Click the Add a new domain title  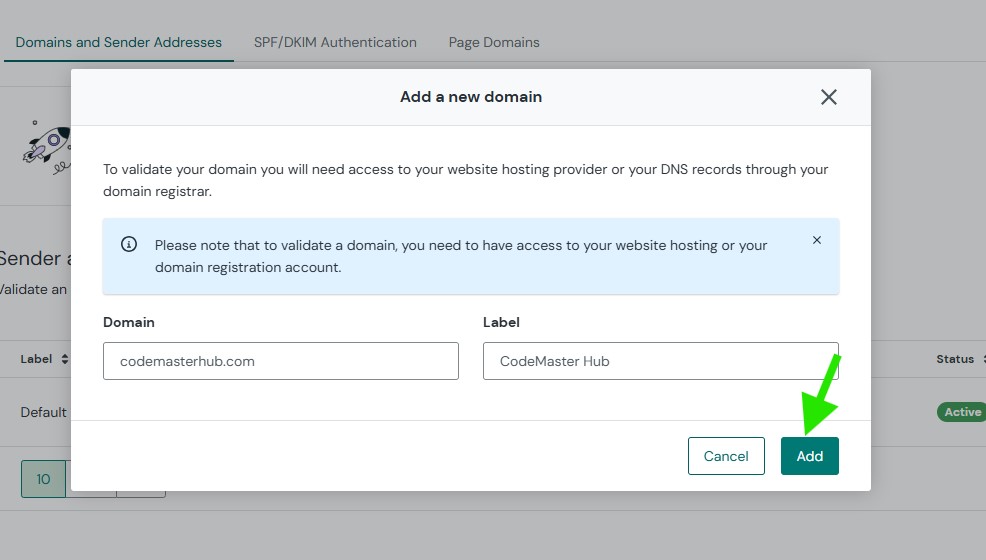pos(471,97)
